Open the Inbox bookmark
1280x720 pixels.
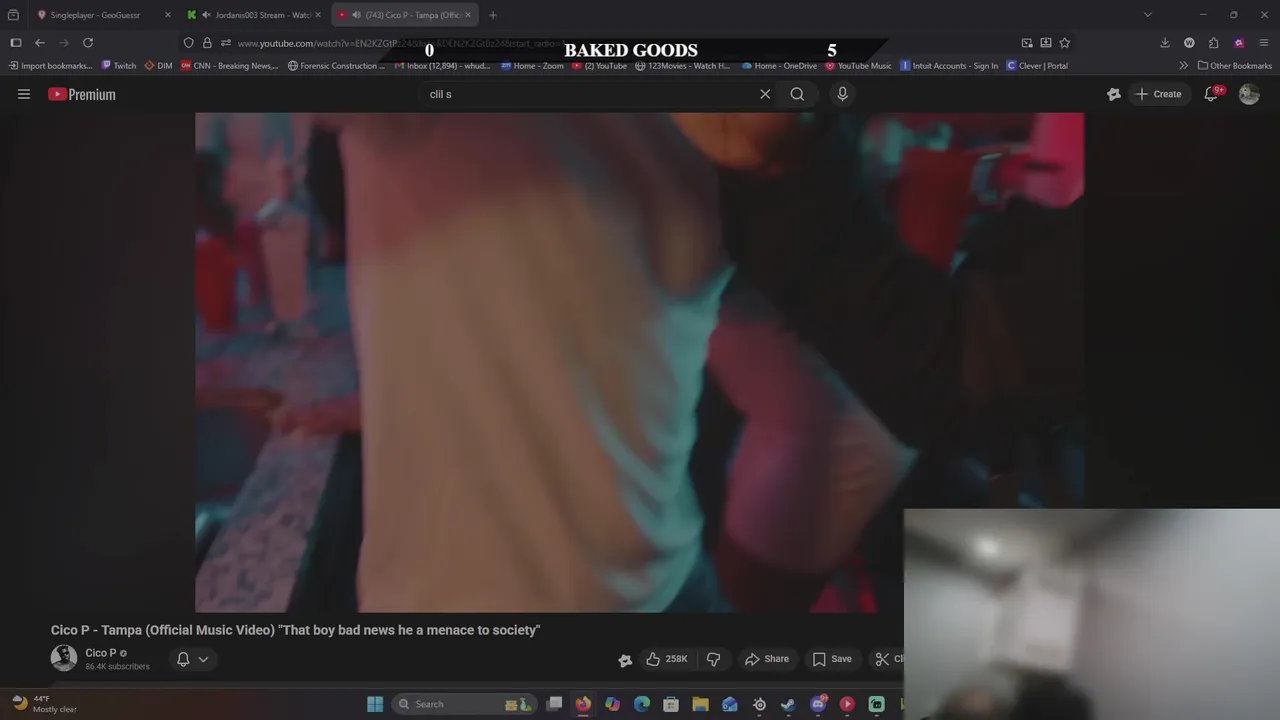(441, 66)
